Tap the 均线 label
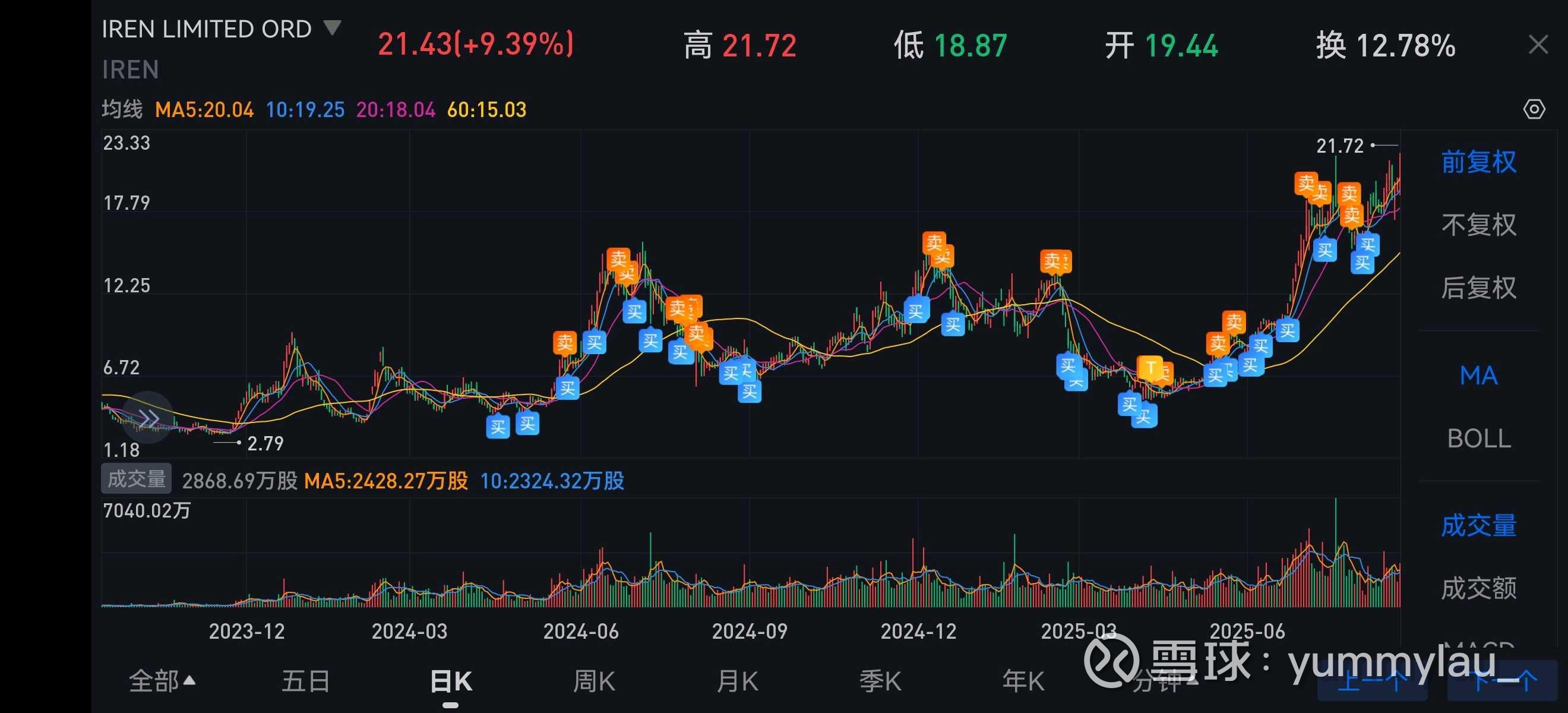The height and width of the screenshot is (713, 1568). 122,109
